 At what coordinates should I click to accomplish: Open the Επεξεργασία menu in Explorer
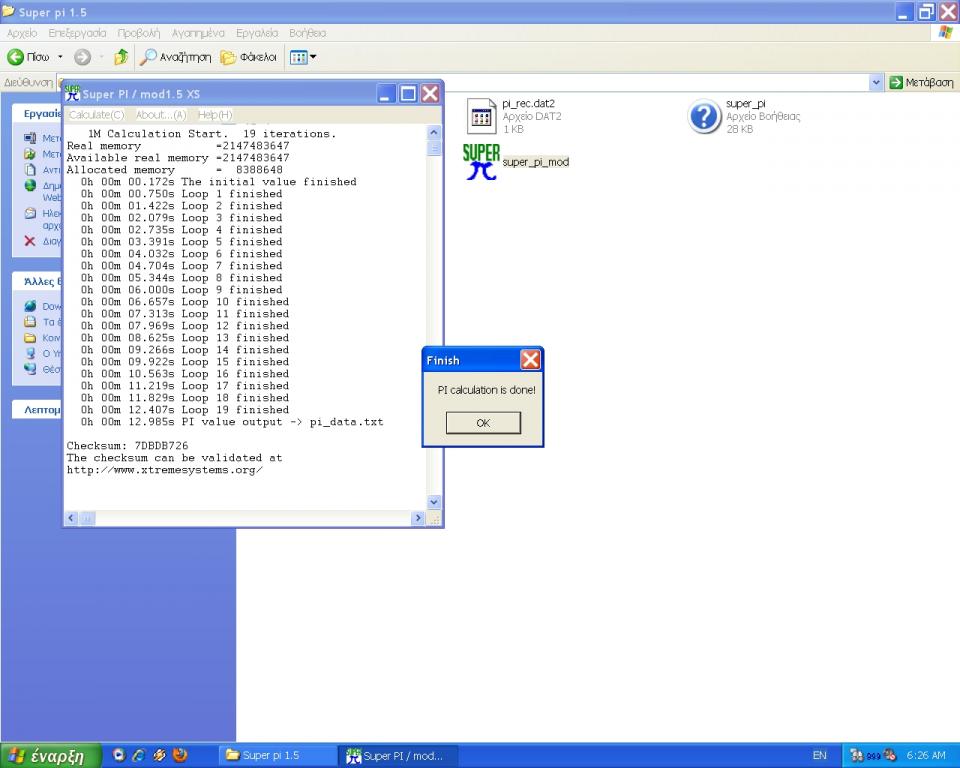click(77, 33)
